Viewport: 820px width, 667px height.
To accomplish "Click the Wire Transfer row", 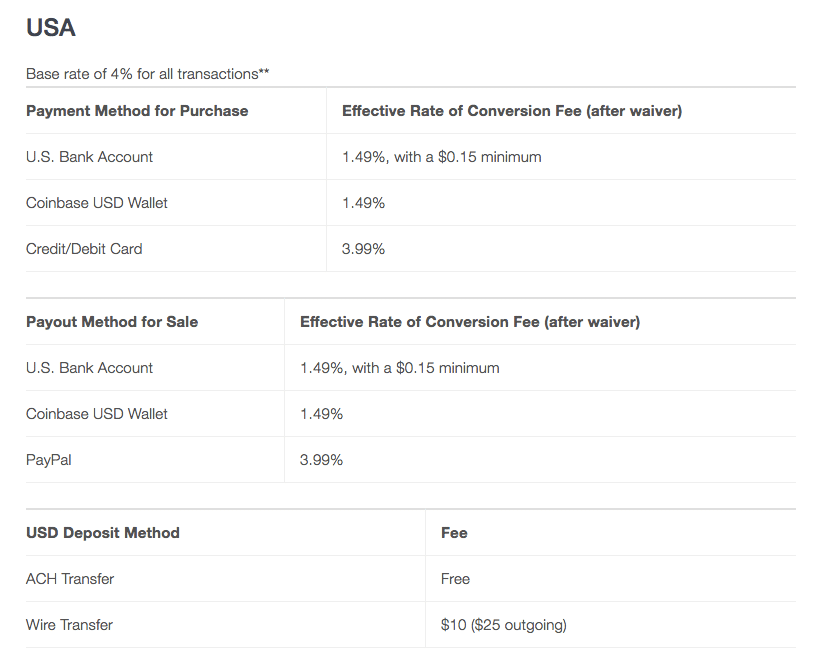I will [69, 625].
